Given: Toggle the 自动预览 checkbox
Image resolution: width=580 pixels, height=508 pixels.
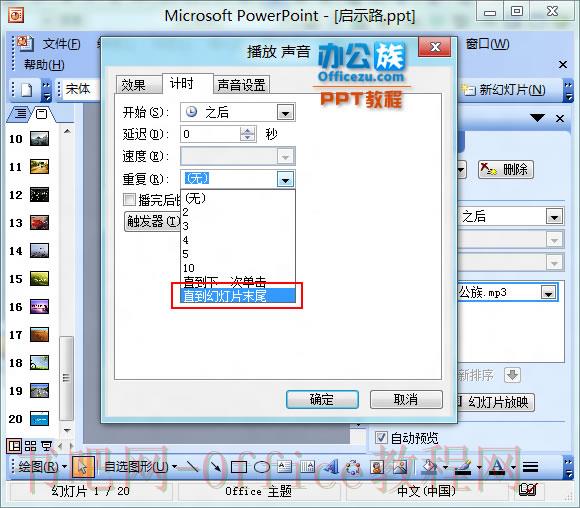Looking at the screenshot, I should [x=381, y=438].
